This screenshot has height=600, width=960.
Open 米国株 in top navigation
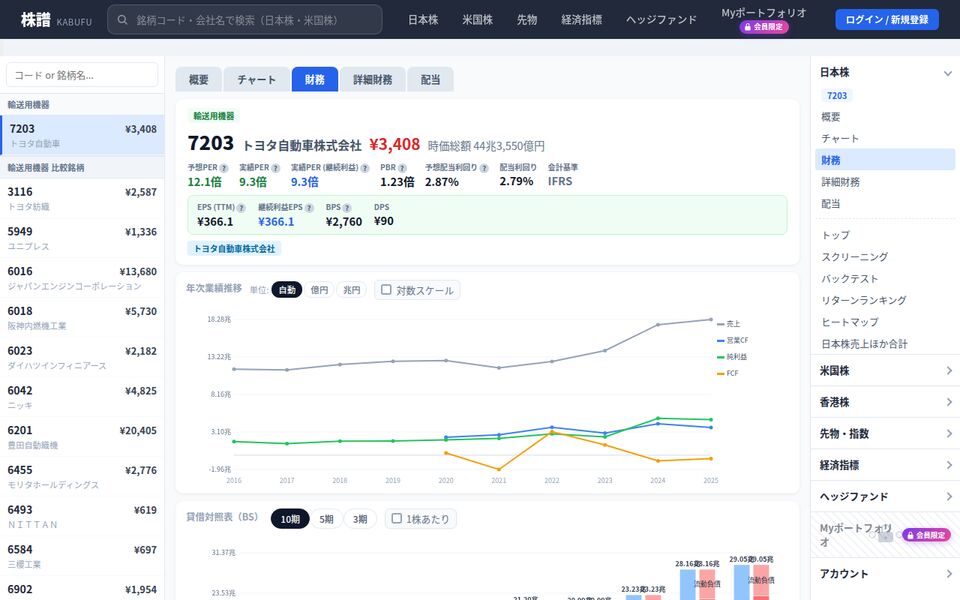pos(478,20)
